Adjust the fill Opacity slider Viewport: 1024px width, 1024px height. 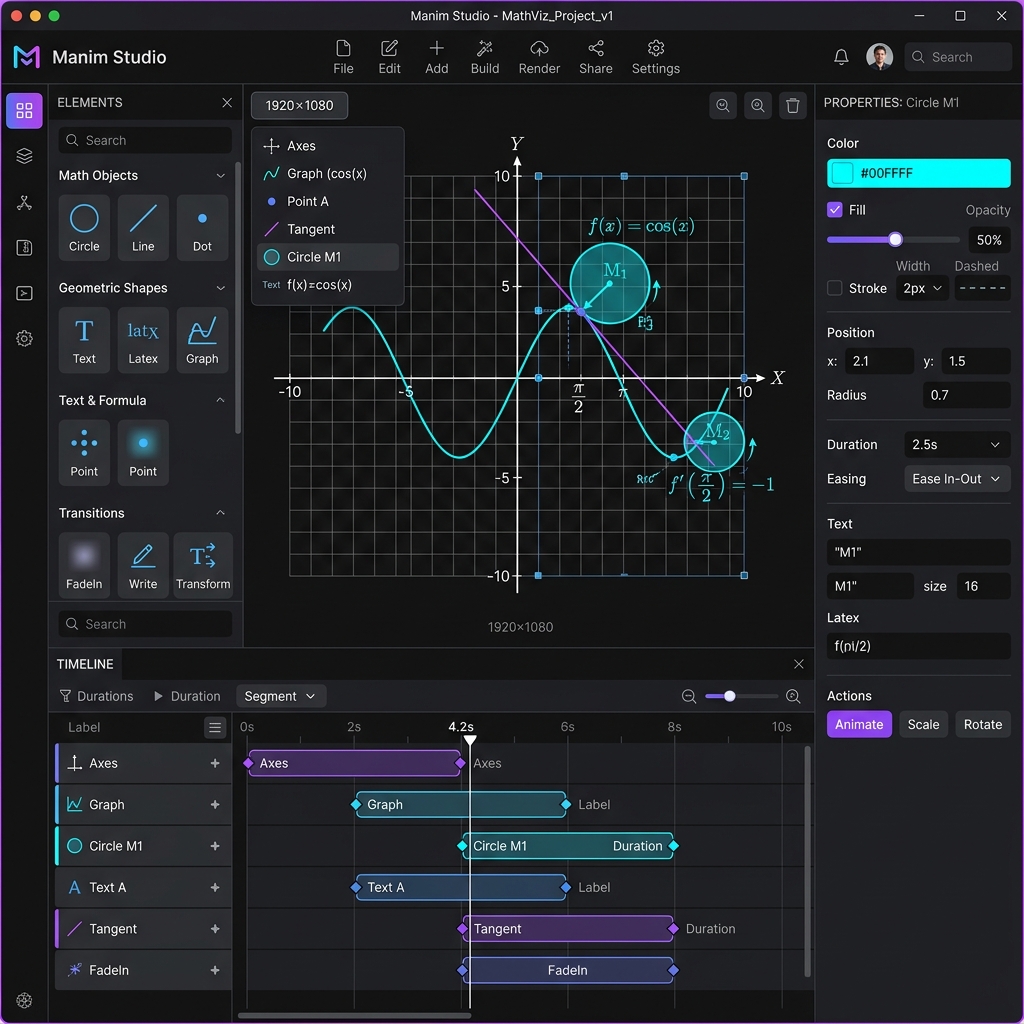point(894,240)
